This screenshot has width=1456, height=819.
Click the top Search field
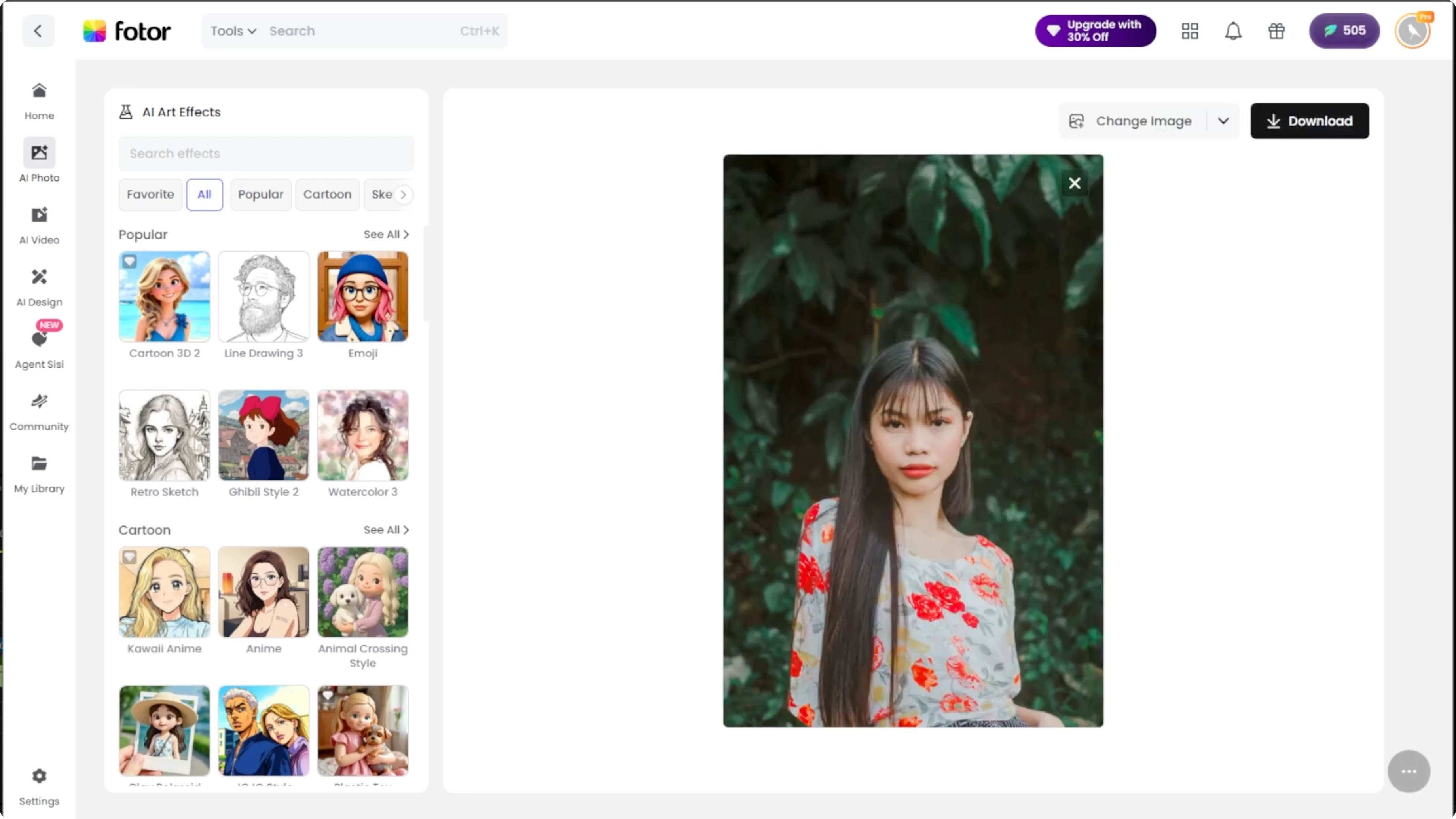[x=384, y=31]
